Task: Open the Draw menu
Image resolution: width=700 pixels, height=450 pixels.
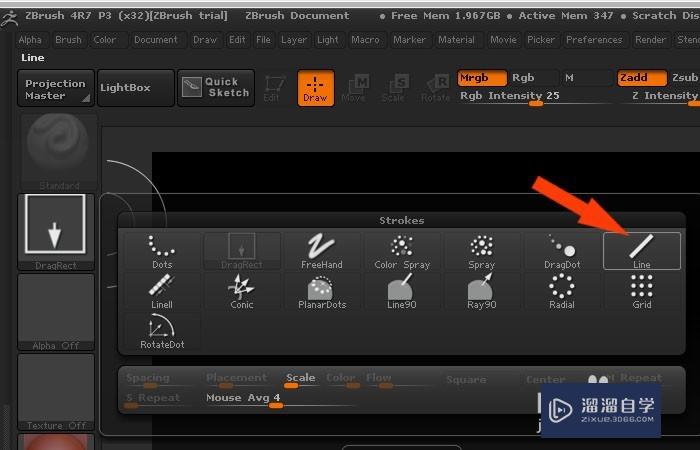Action: pyautogui.click(x=205, y=40)
